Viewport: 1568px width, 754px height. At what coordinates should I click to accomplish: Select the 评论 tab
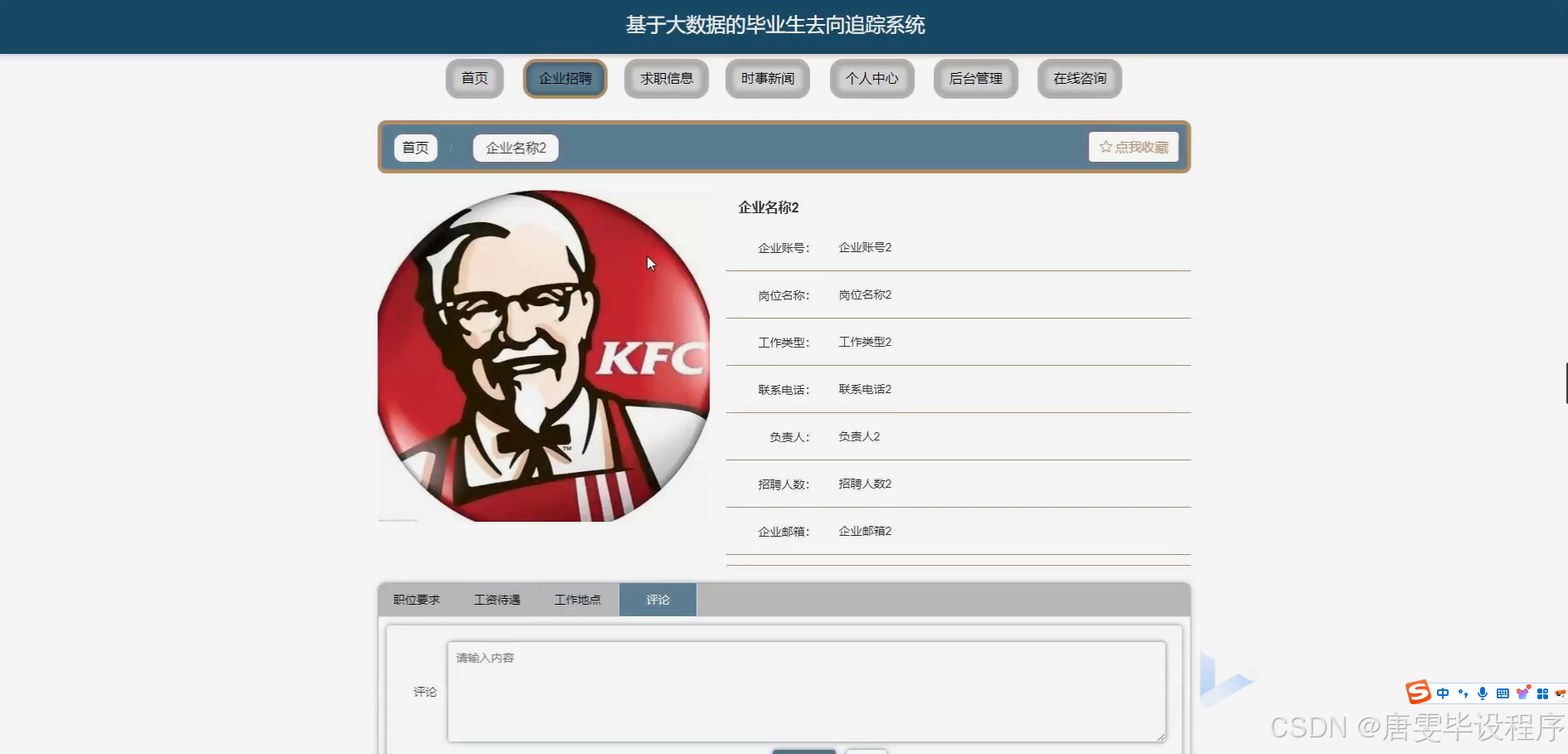658,600
